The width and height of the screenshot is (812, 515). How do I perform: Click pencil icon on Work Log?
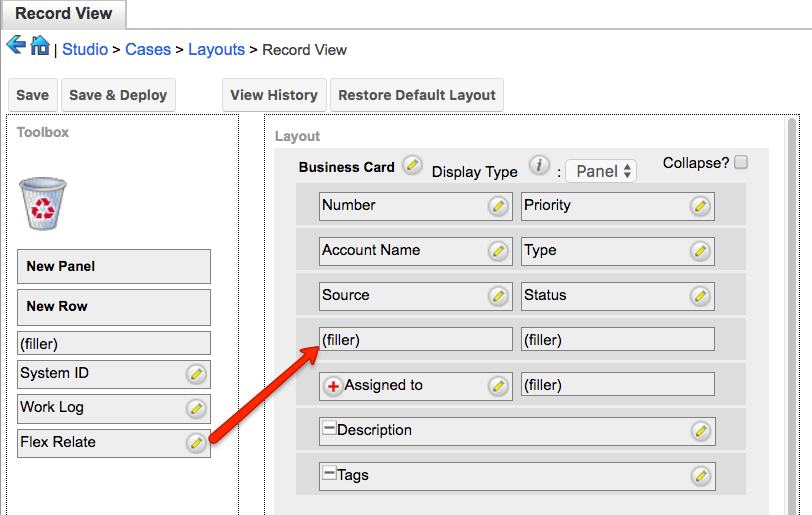tap(196, 408)
